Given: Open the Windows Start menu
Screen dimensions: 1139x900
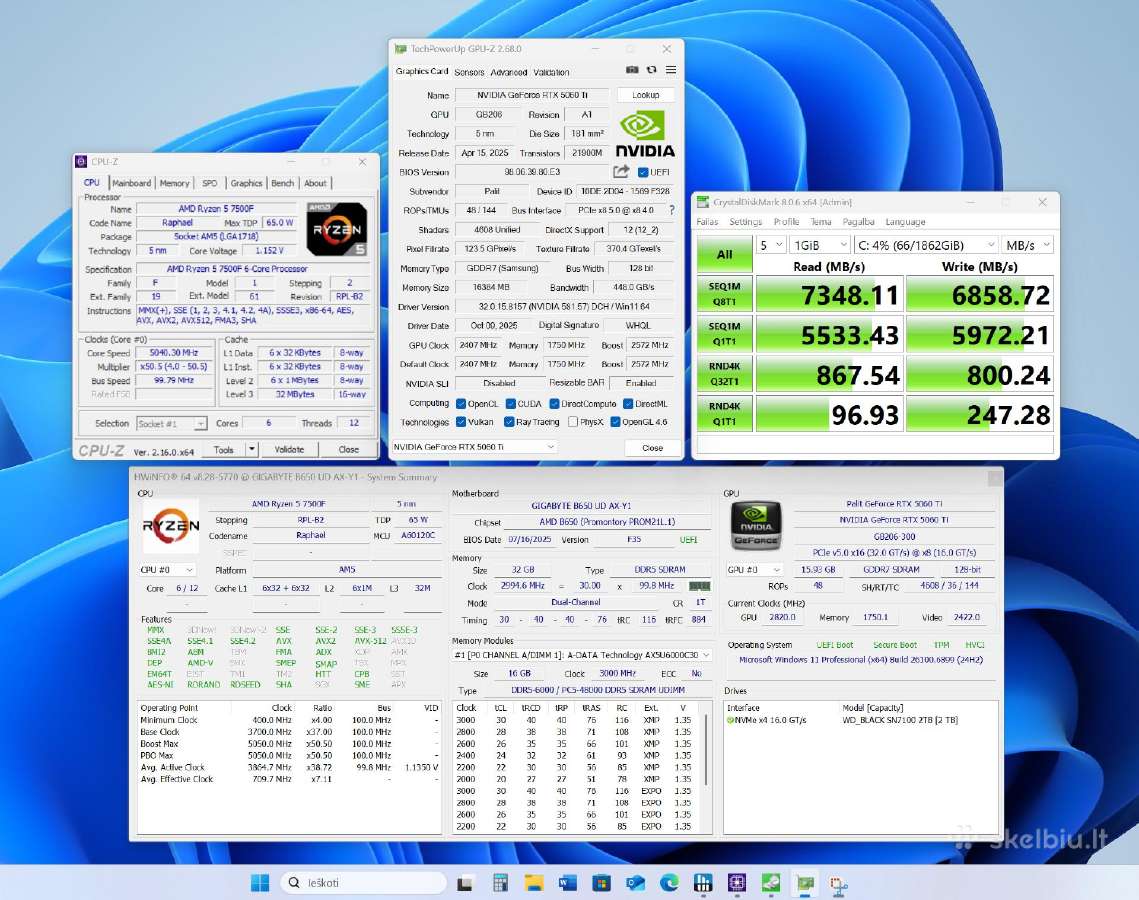Looking at the screenshot, I should tap(259, 883).
